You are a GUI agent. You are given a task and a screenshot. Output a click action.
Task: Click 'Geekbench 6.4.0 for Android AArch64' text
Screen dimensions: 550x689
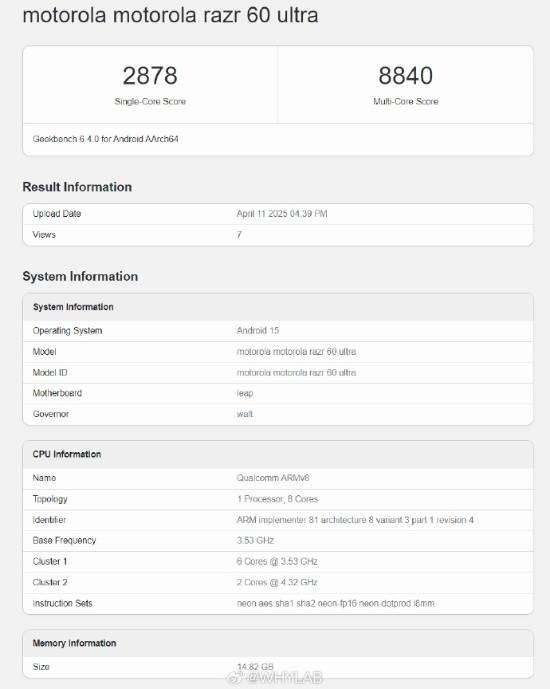[105, 139]
